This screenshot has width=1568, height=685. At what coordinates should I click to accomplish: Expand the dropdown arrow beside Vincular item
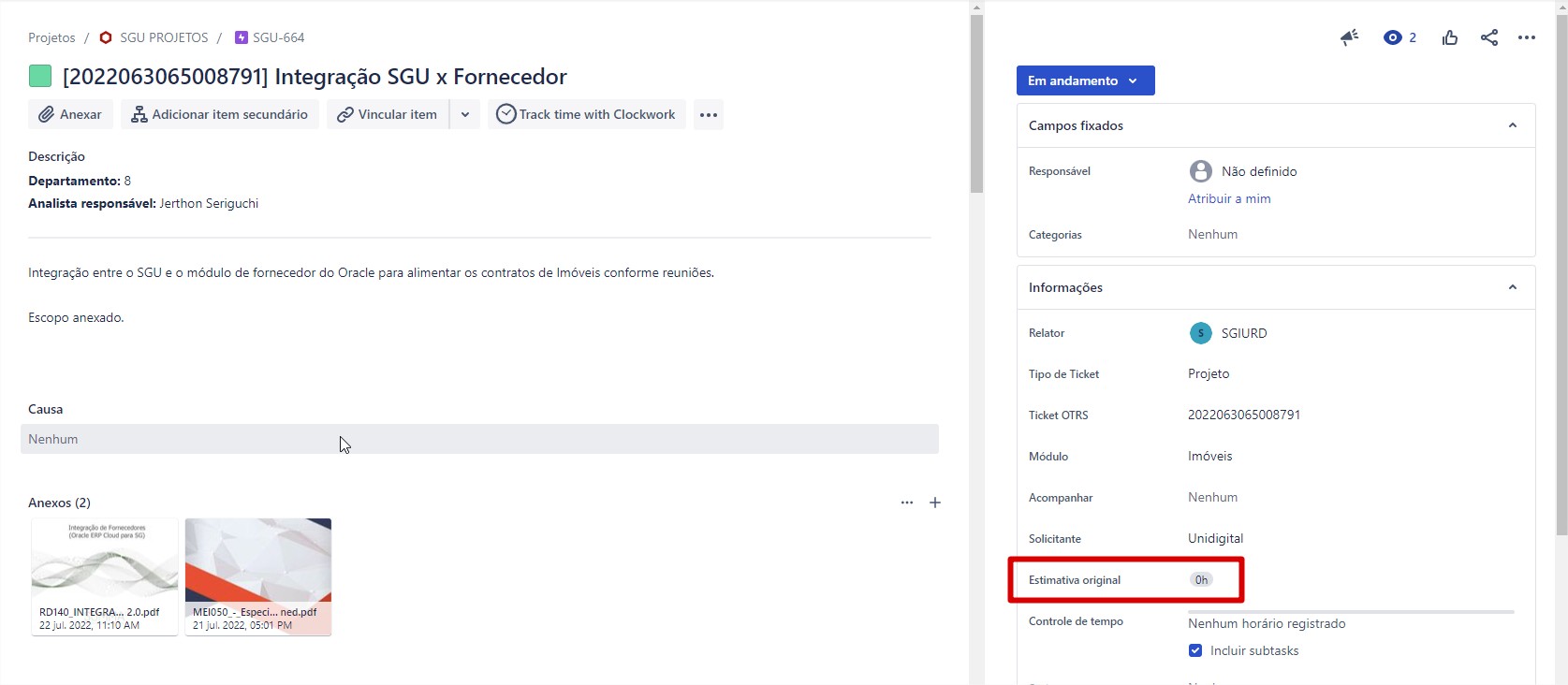pos(465,114)
